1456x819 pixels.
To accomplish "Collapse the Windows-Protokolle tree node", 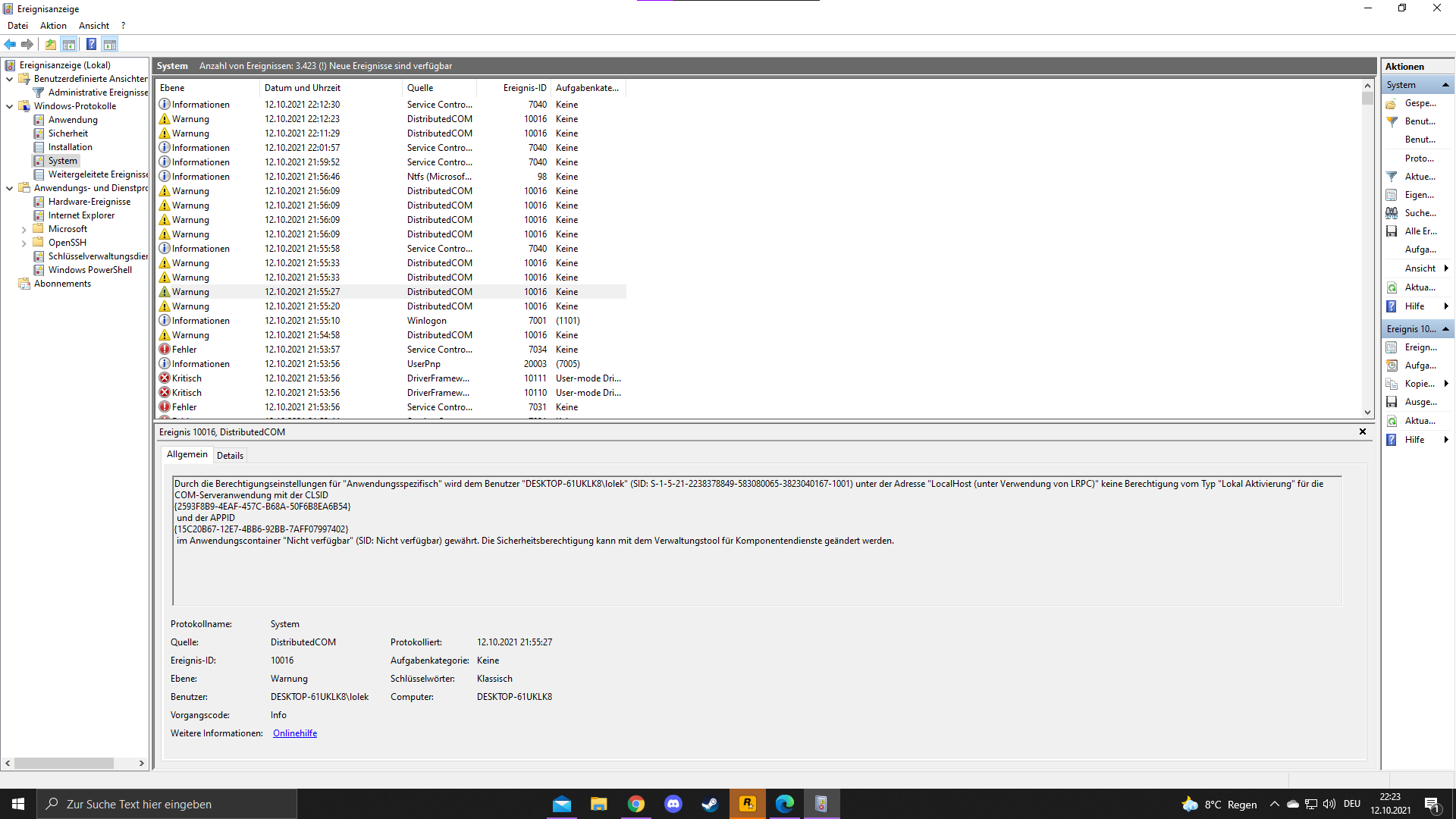I will [9, 106].
